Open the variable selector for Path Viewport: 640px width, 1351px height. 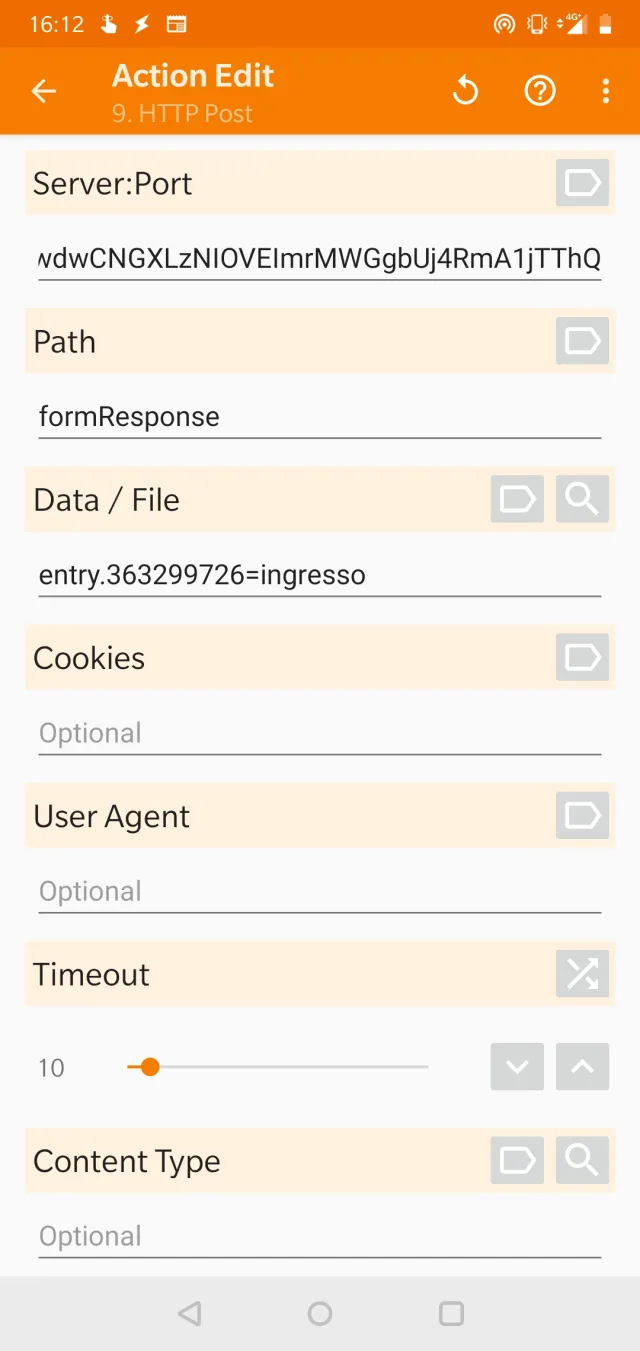point(581,341)
